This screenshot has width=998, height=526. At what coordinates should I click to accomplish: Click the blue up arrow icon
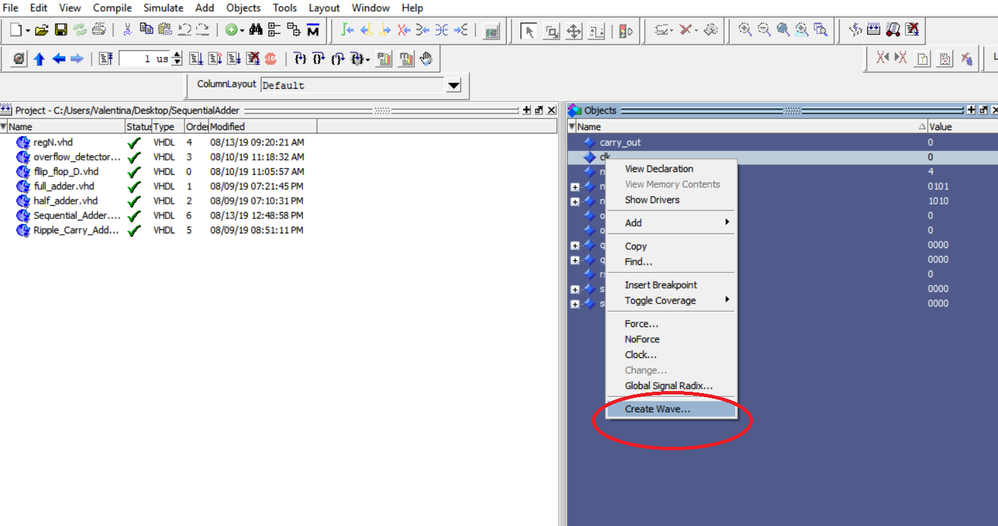click(39, 59)
